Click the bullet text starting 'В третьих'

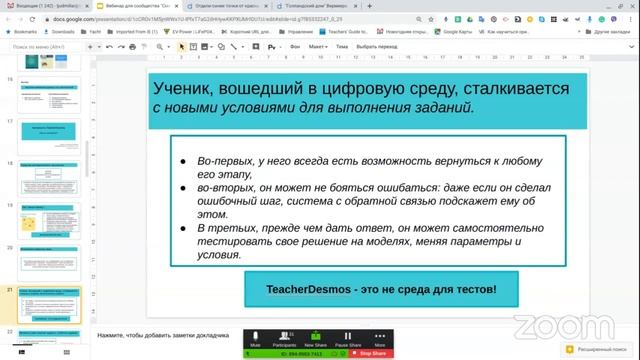370,241
